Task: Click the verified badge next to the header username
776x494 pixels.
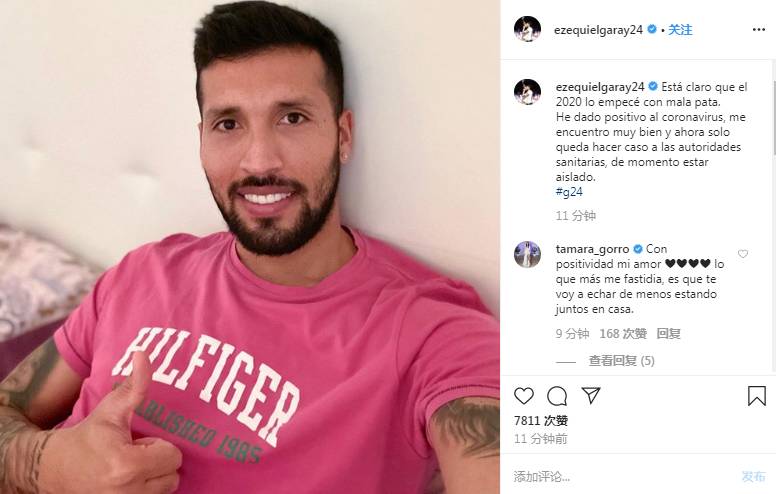Action: click(x=652, y=29)
